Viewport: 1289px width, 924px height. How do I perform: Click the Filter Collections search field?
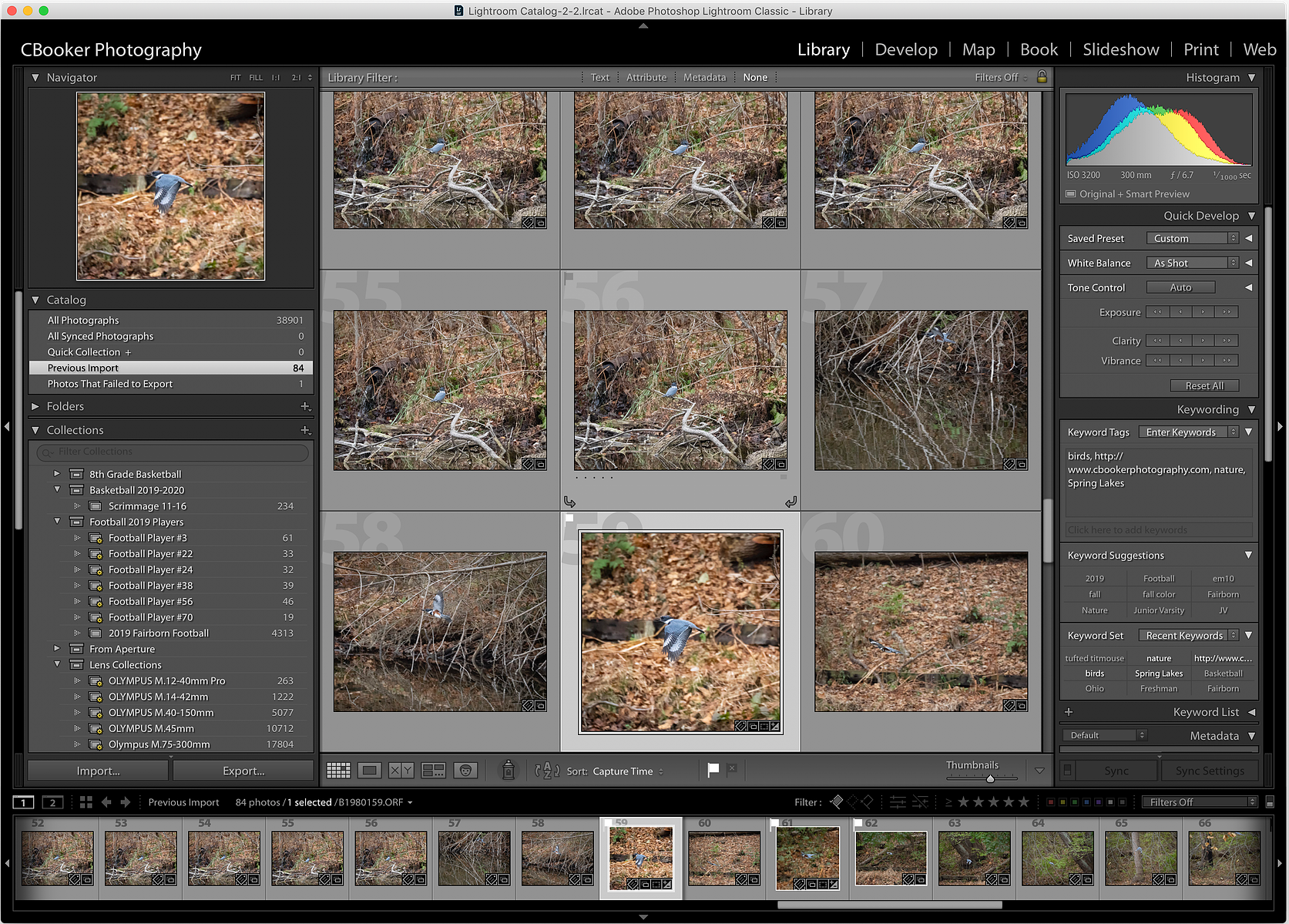tap(173, 452)
